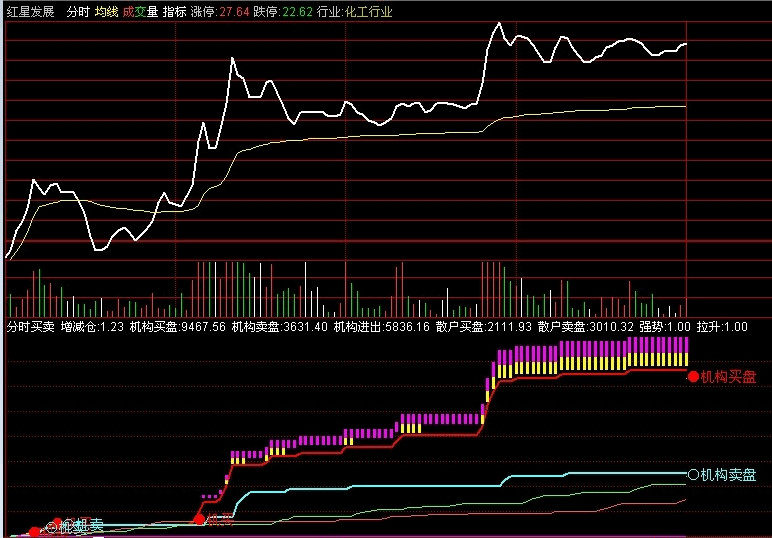Click the 跌停:22.62 value
772x538 pixels.
283,11
